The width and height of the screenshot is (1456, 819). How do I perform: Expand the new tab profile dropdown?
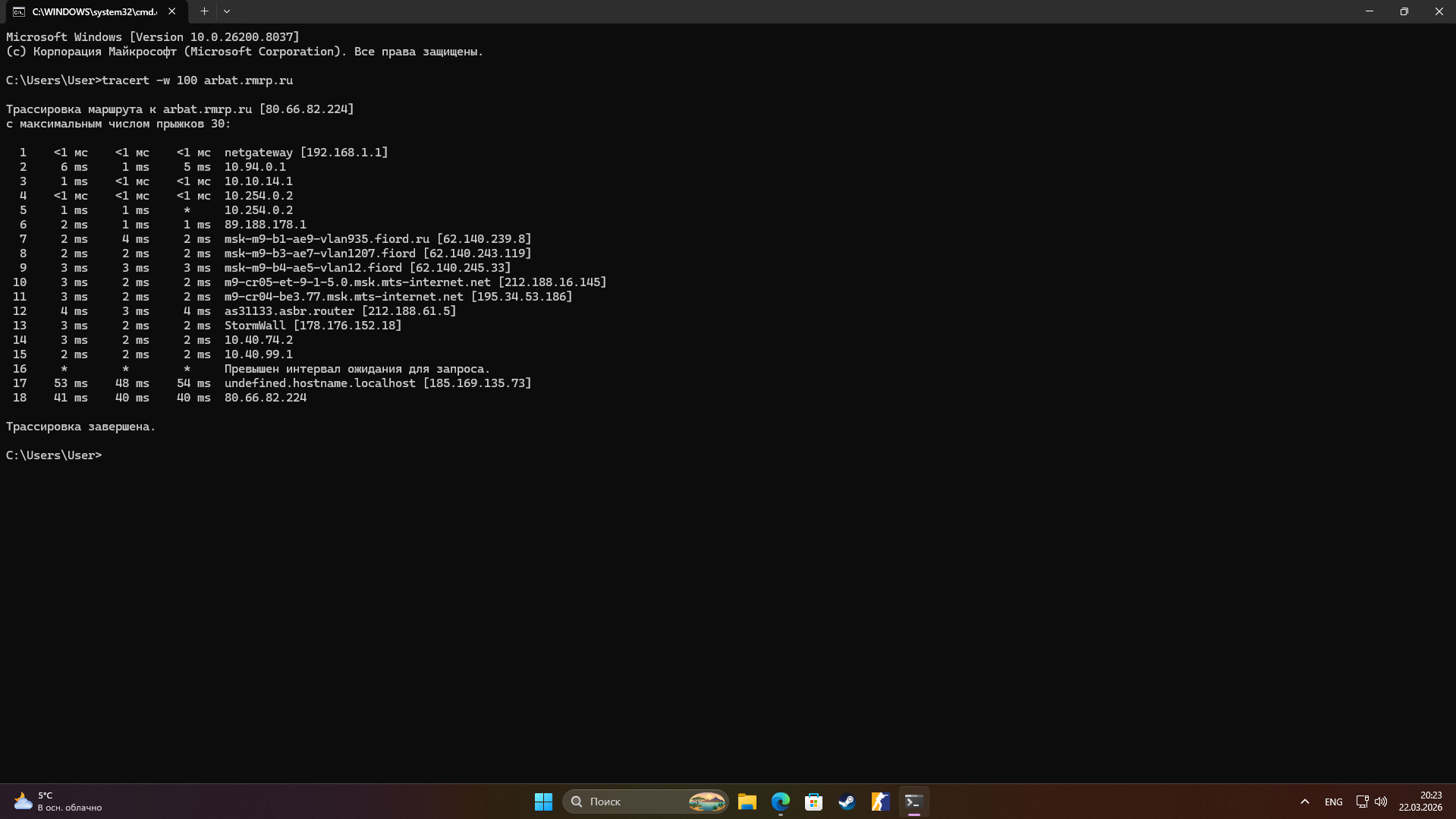[227, 11]
